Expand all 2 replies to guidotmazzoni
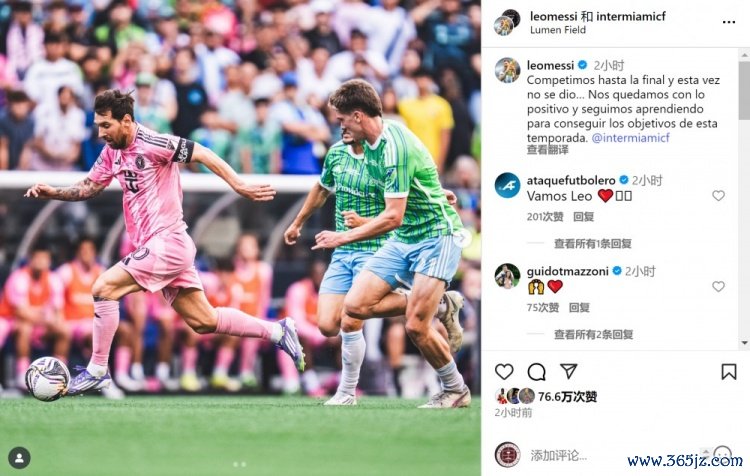750x476 pixels. (x=594, y=334)
